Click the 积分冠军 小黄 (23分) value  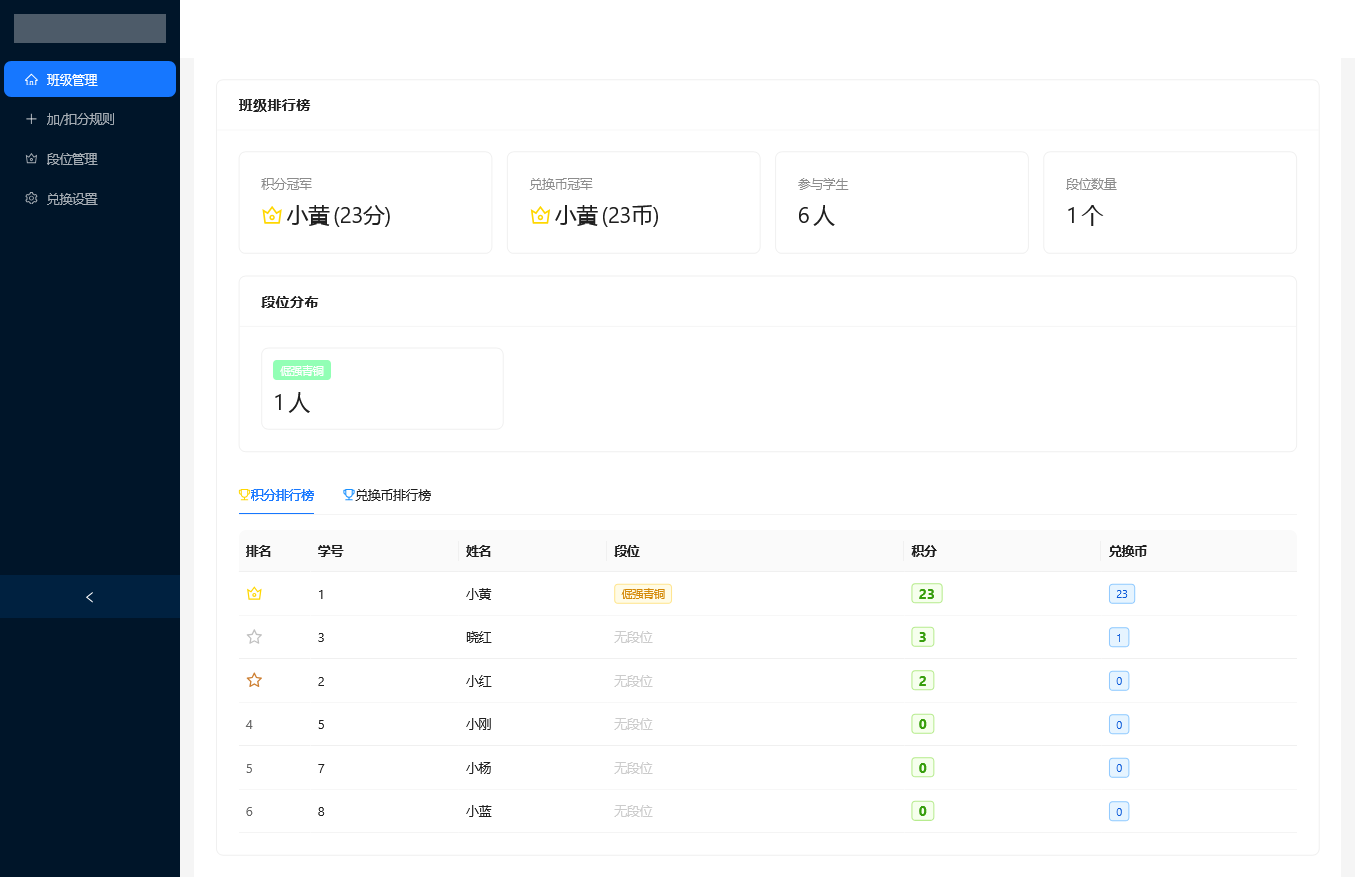[x=326, y=215]
